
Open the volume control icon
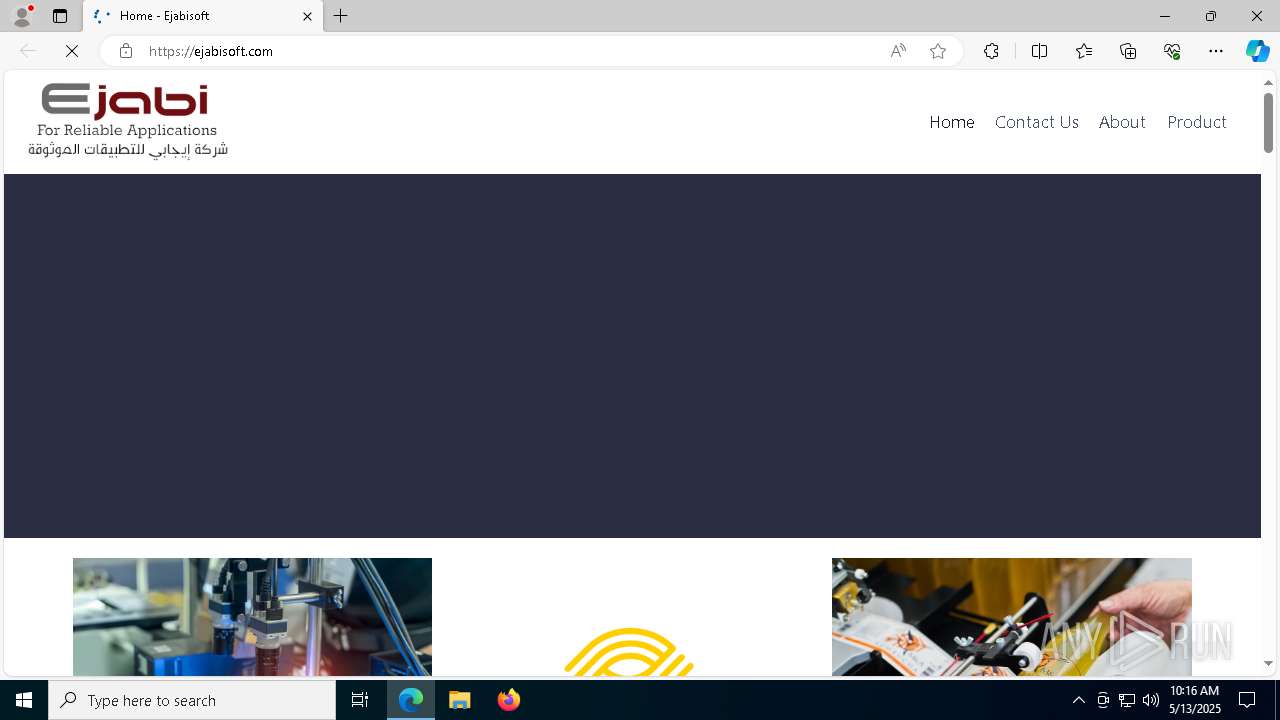(1151, 700)
